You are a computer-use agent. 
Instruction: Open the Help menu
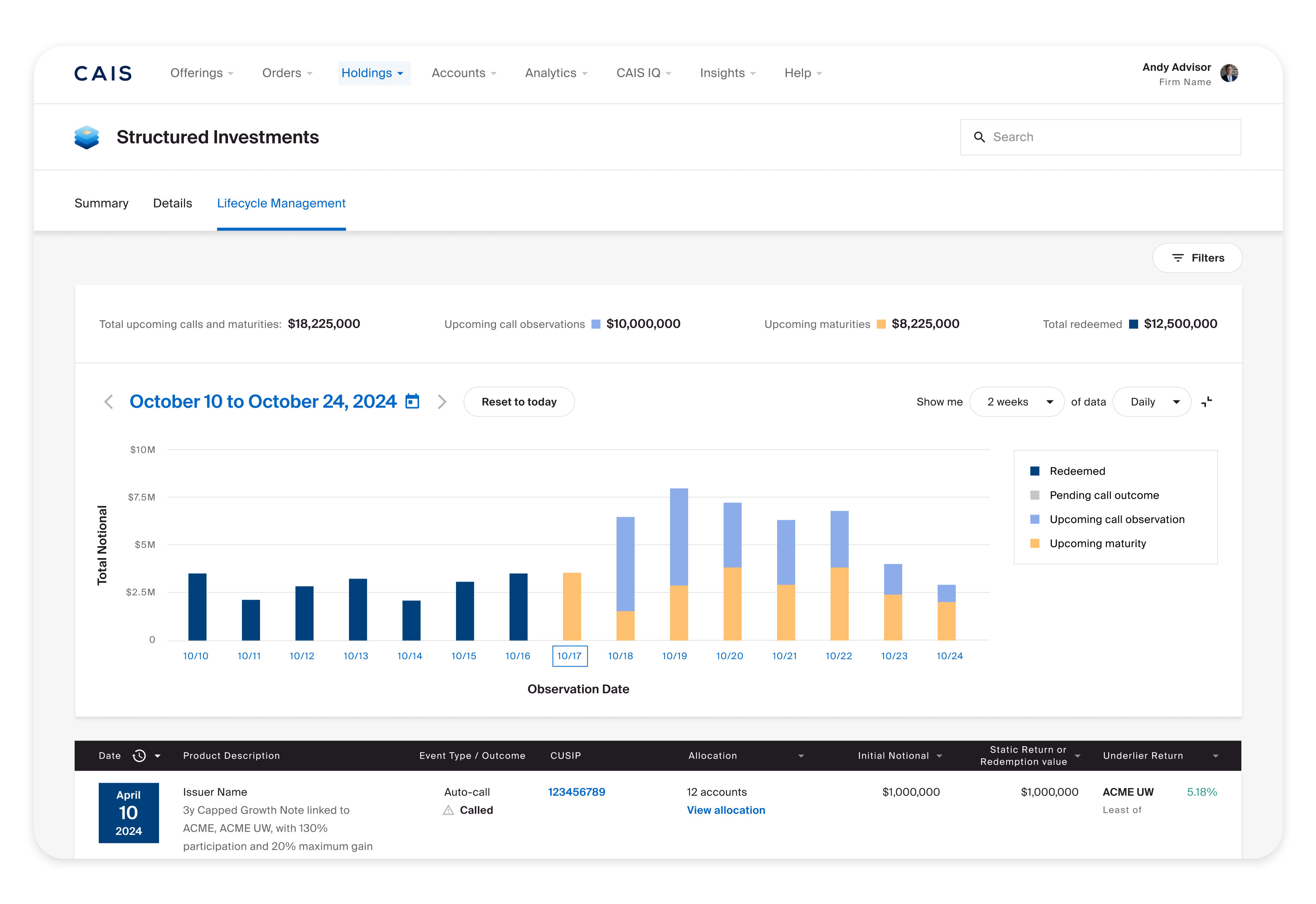pyautogui.click(x=803, y=73)
